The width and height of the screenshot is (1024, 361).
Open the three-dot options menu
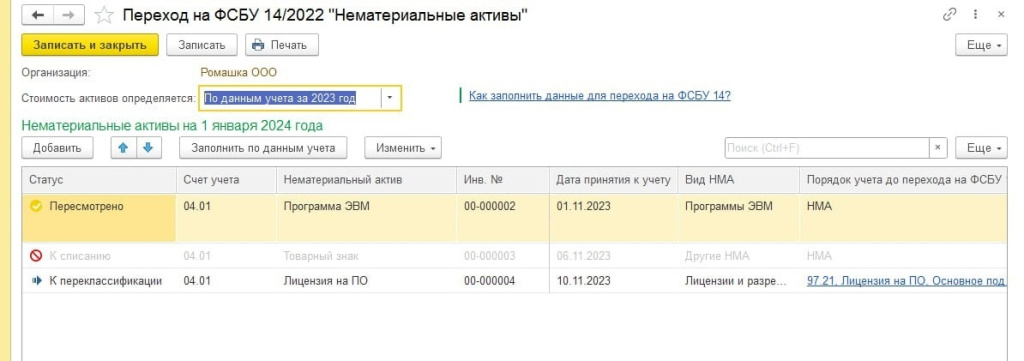976,15
